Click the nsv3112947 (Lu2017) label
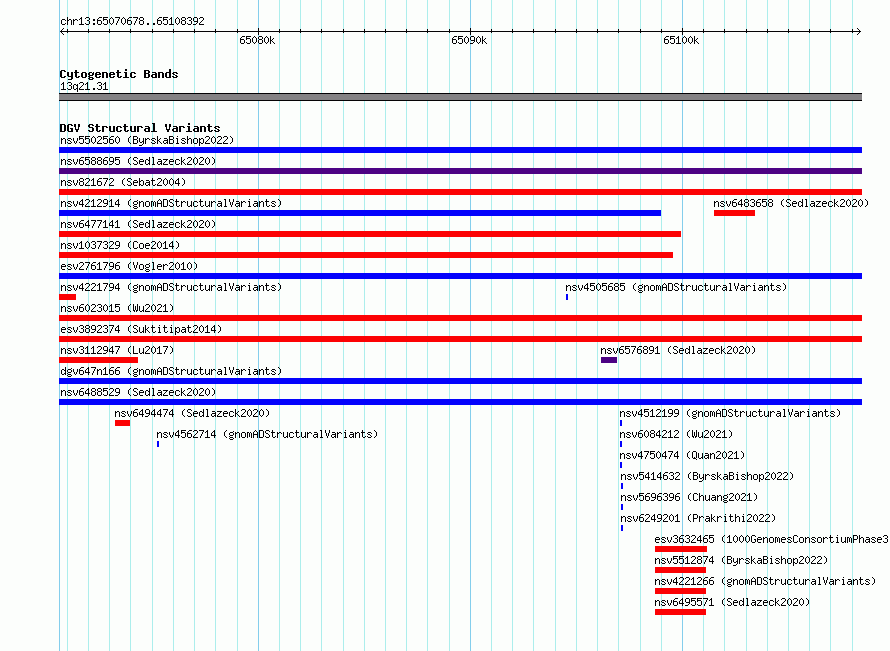Viewport: 890px width, 651px height. (117, 350)
